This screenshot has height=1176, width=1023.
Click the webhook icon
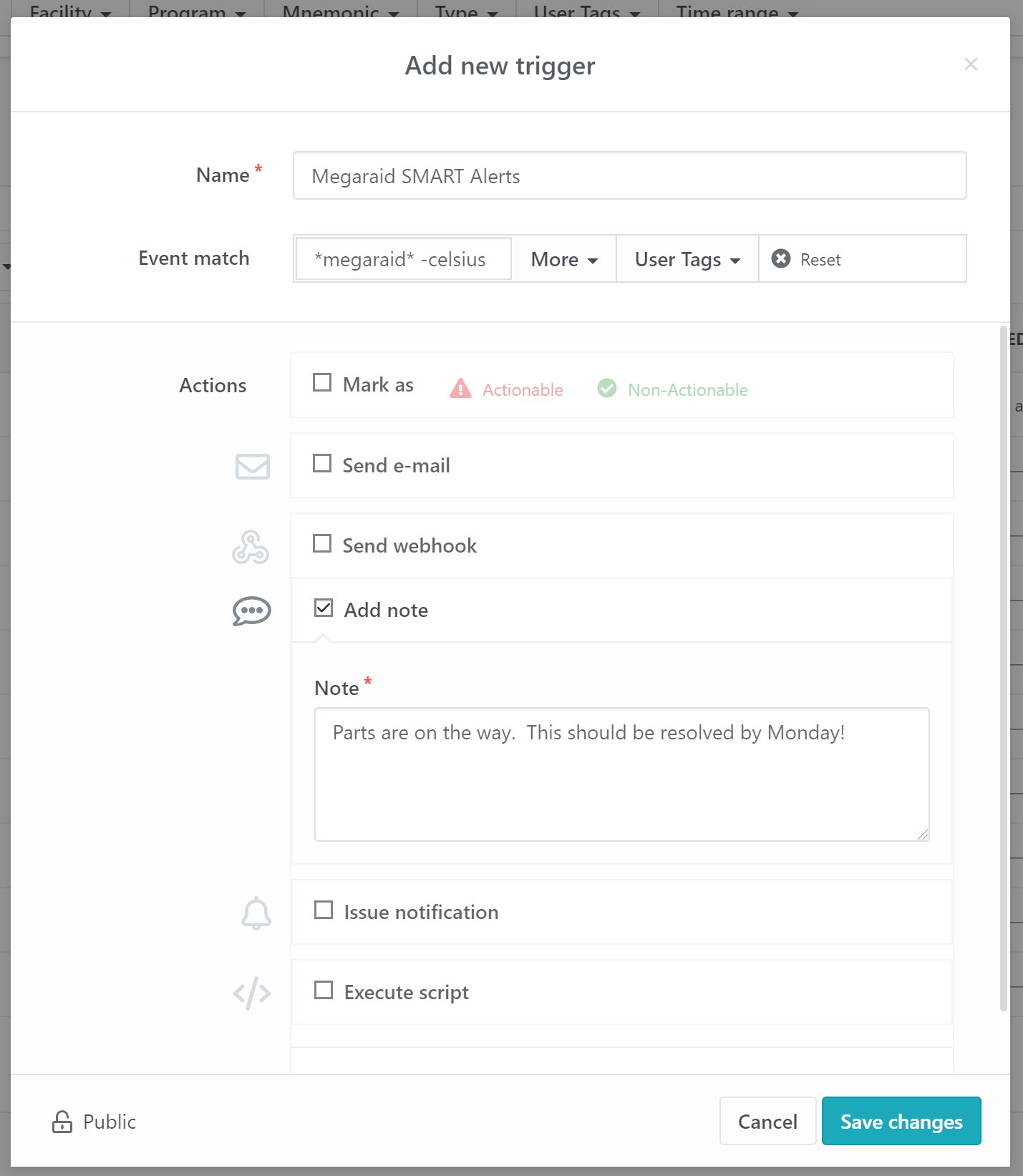tap(251, 548)
